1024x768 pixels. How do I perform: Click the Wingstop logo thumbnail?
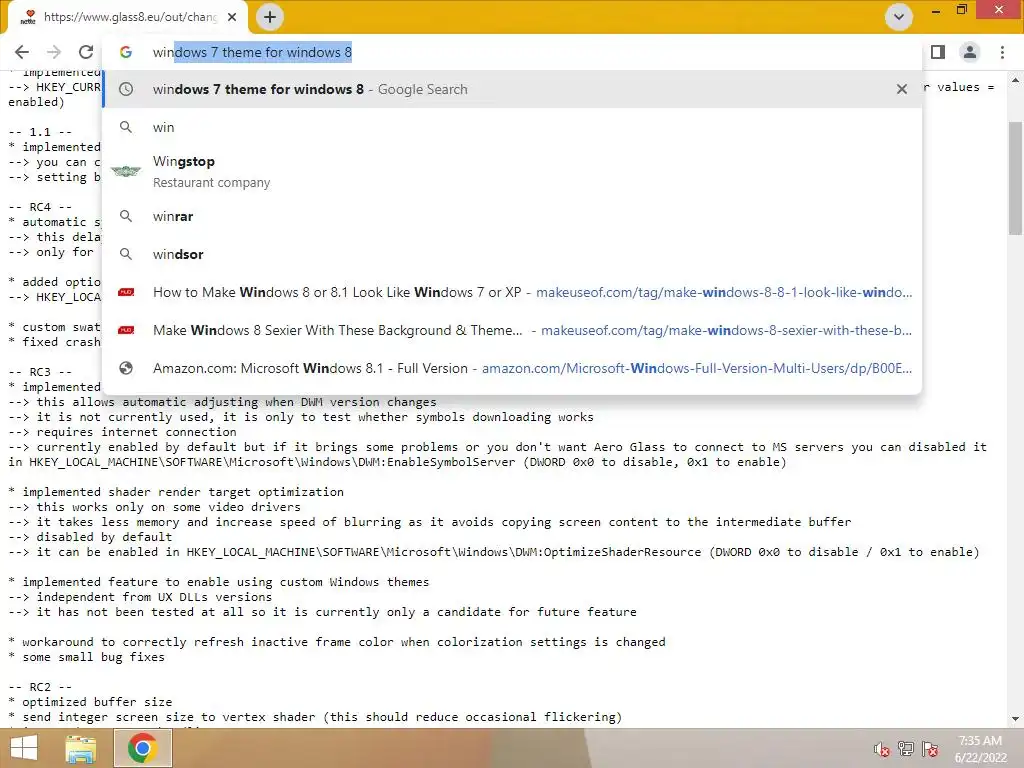click(x=126, y=171)
